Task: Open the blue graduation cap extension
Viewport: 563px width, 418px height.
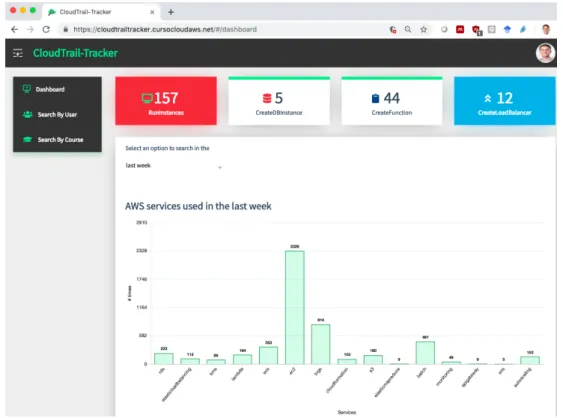Action: 507,29
